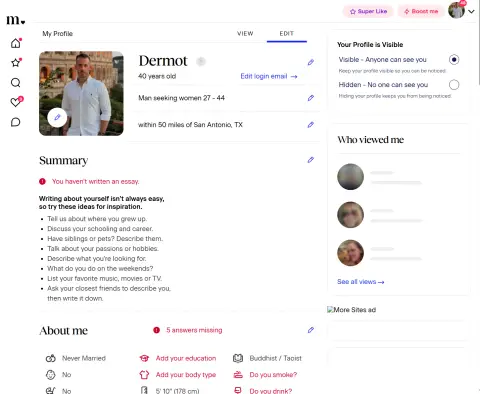
Task: Click 'What do you do on the weekends?'
Action: coord(100,269)
